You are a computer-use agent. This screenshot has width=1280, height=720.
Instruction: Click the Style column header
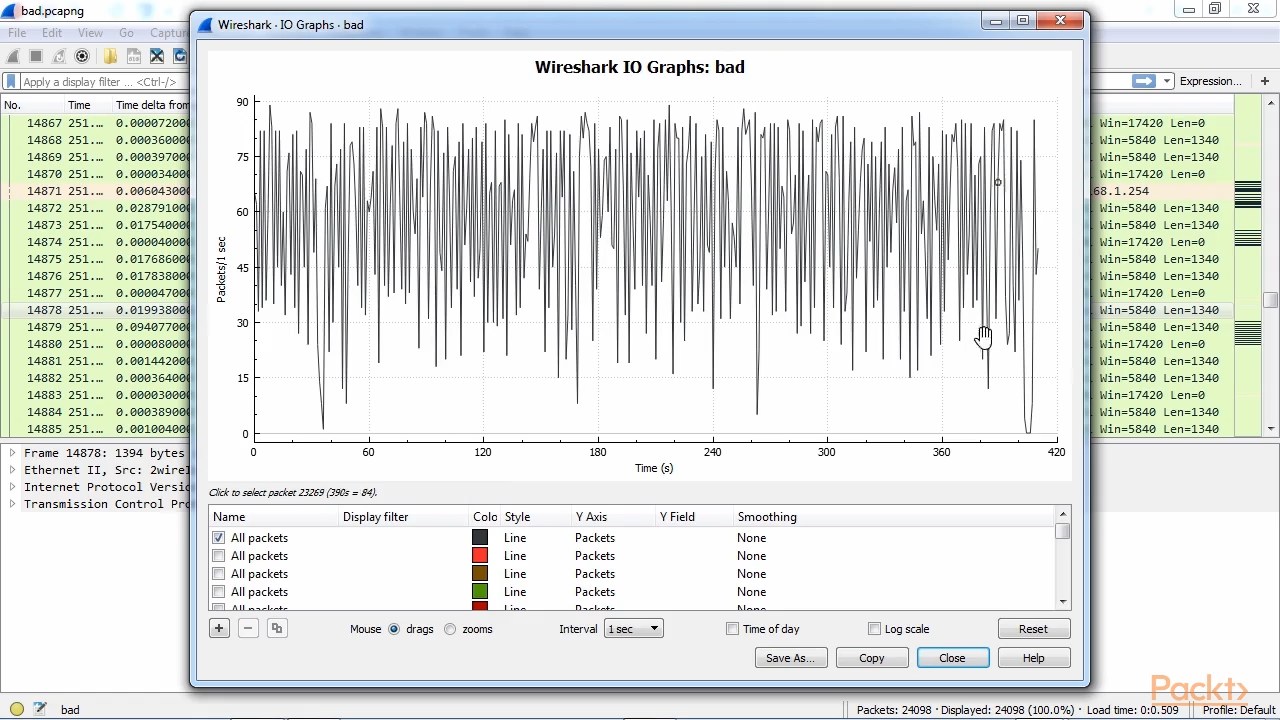click(x=517, y=517)
